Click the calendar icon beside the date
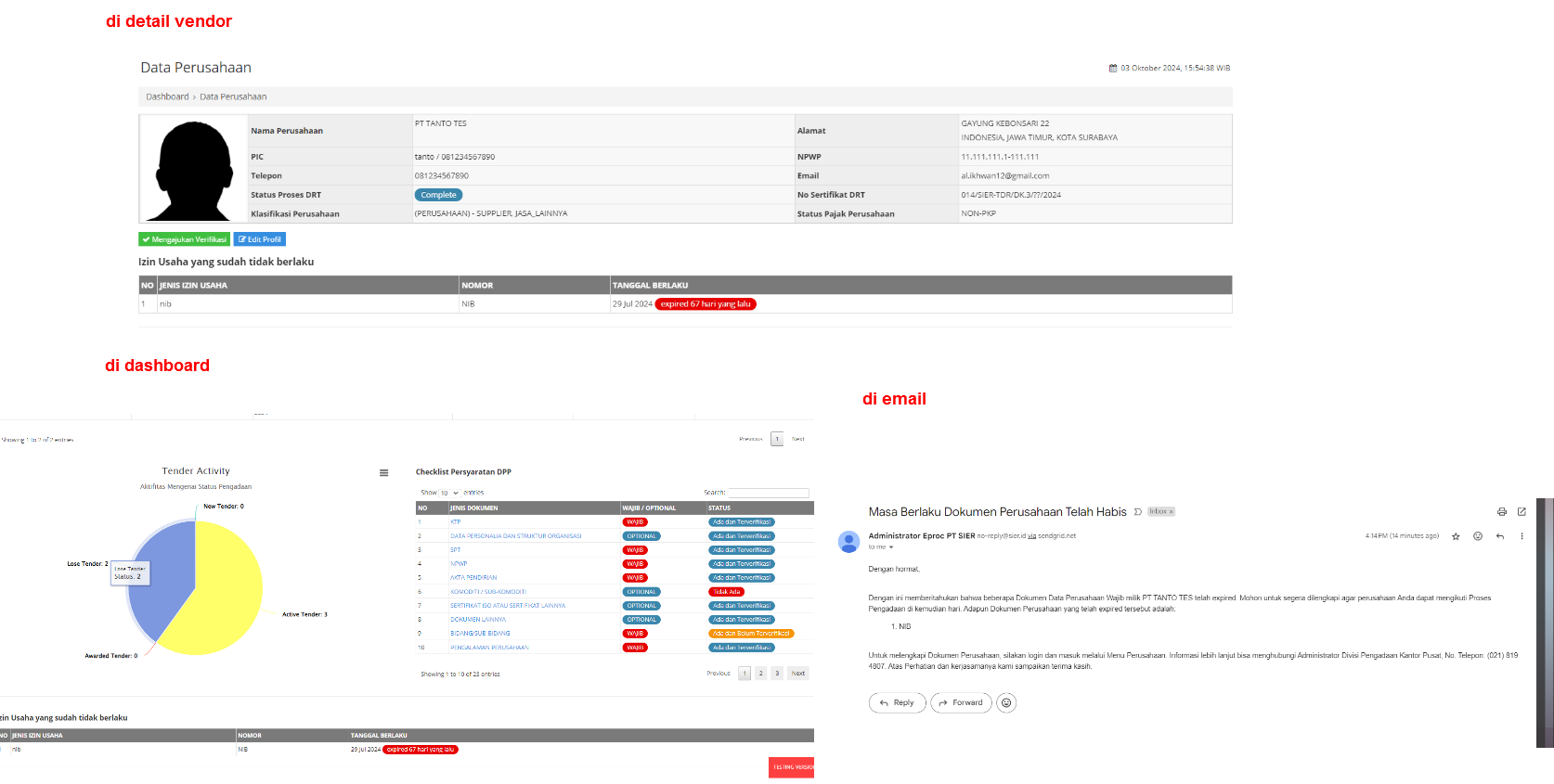This screenshot has width=1554, height=784. click(x=1113, y=68)
